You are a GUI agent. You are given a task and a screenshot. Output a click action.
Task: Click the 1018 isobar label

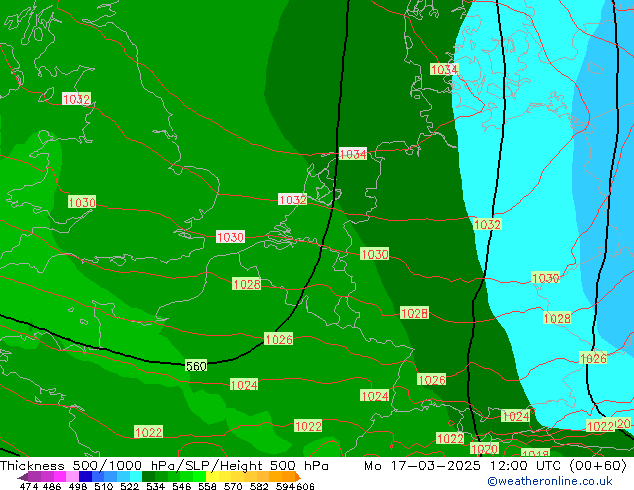(535, 454)
